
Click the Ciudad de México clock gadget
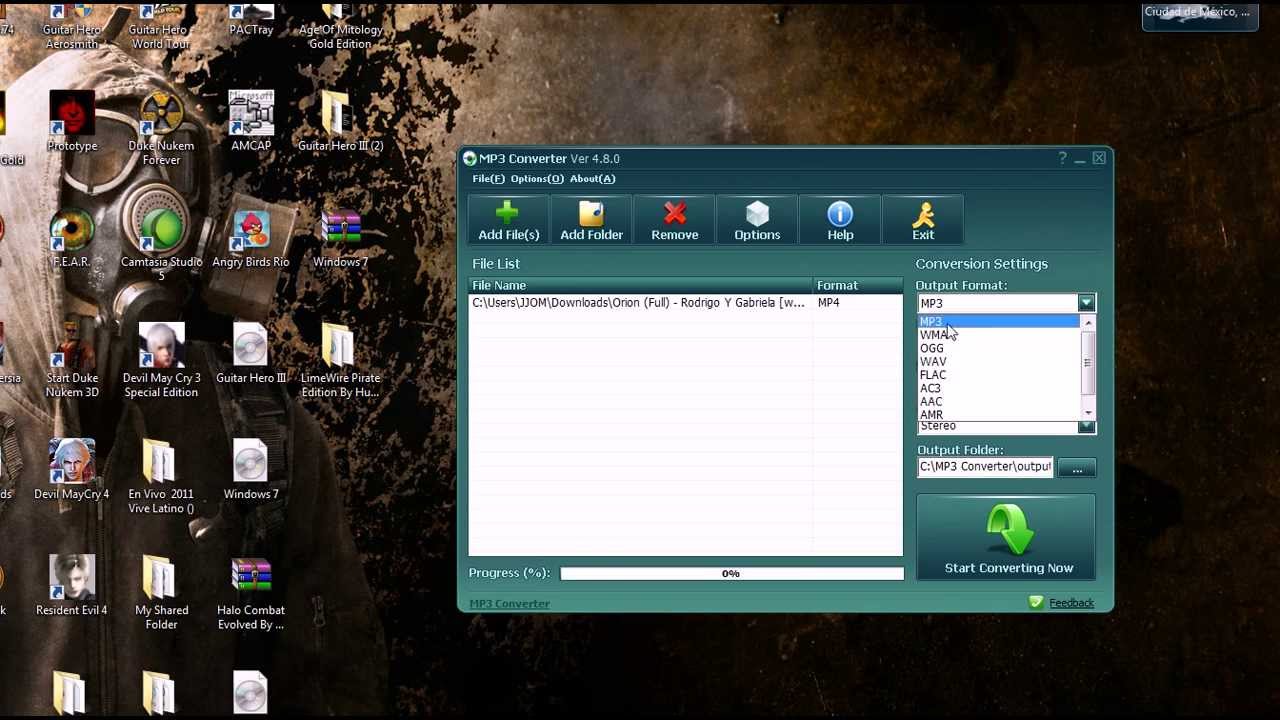point(1199,17)
